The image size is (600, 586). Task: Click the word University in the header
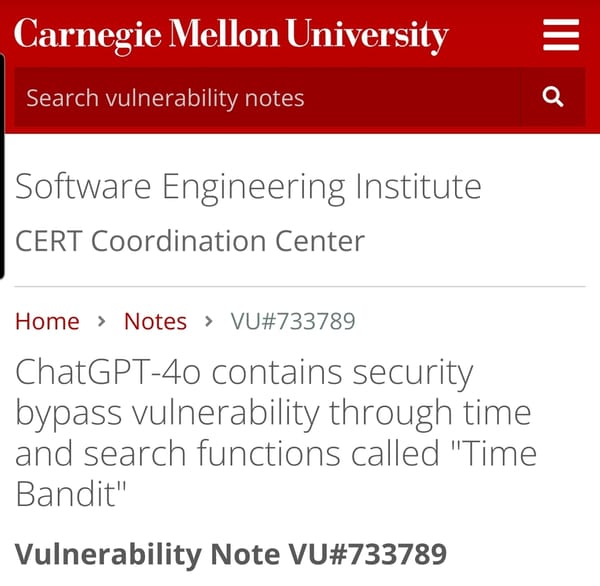pos(367,36)
